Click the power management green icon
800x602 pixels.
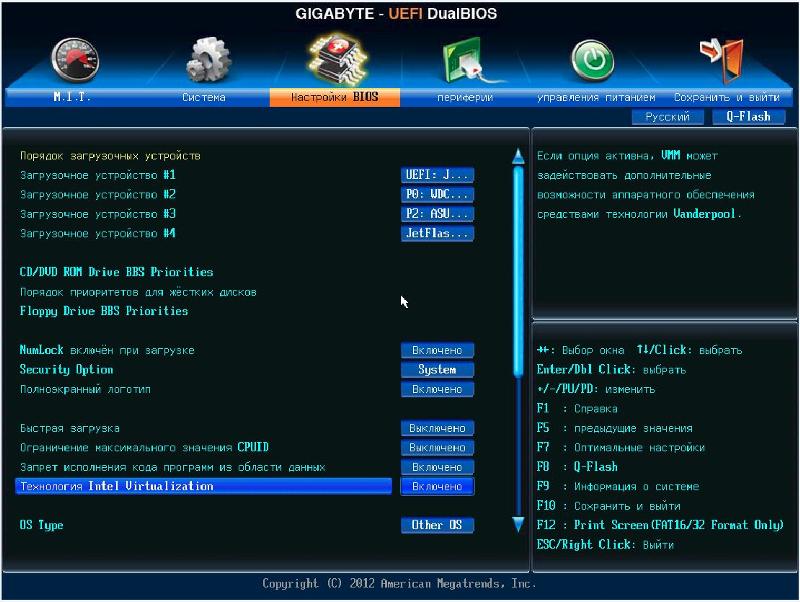592,61
